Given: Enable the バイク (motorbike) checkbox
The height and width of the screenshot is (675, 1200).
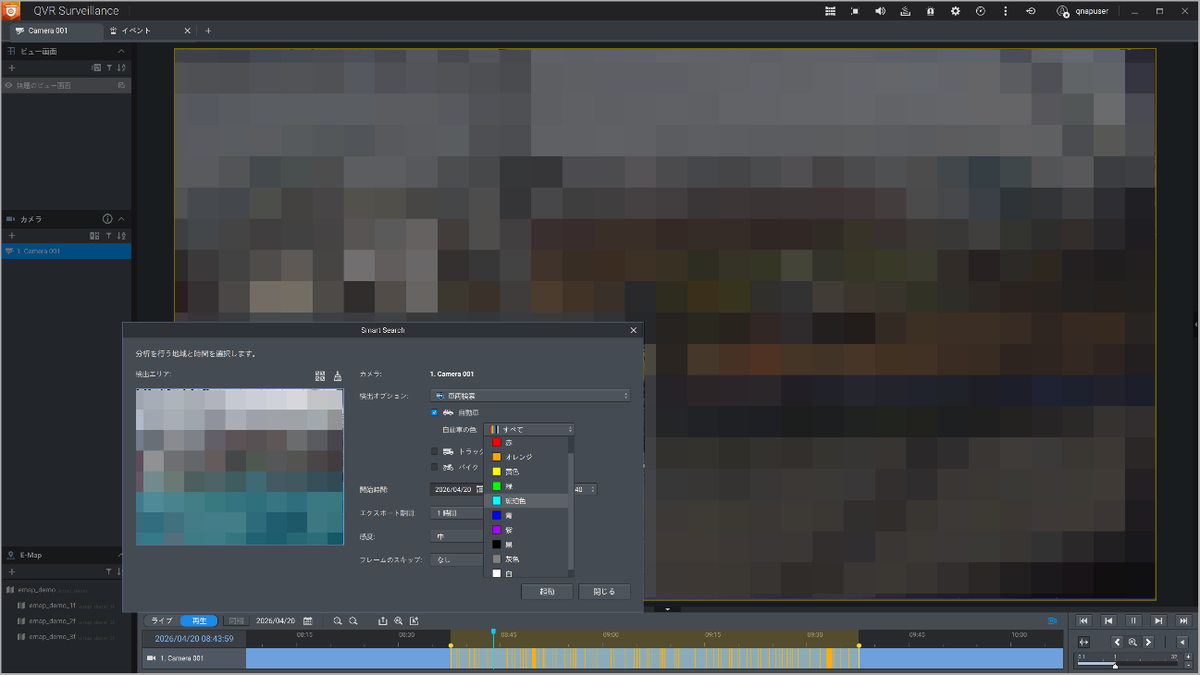Looking at the screenshot, I should click(x=434, y=467).
